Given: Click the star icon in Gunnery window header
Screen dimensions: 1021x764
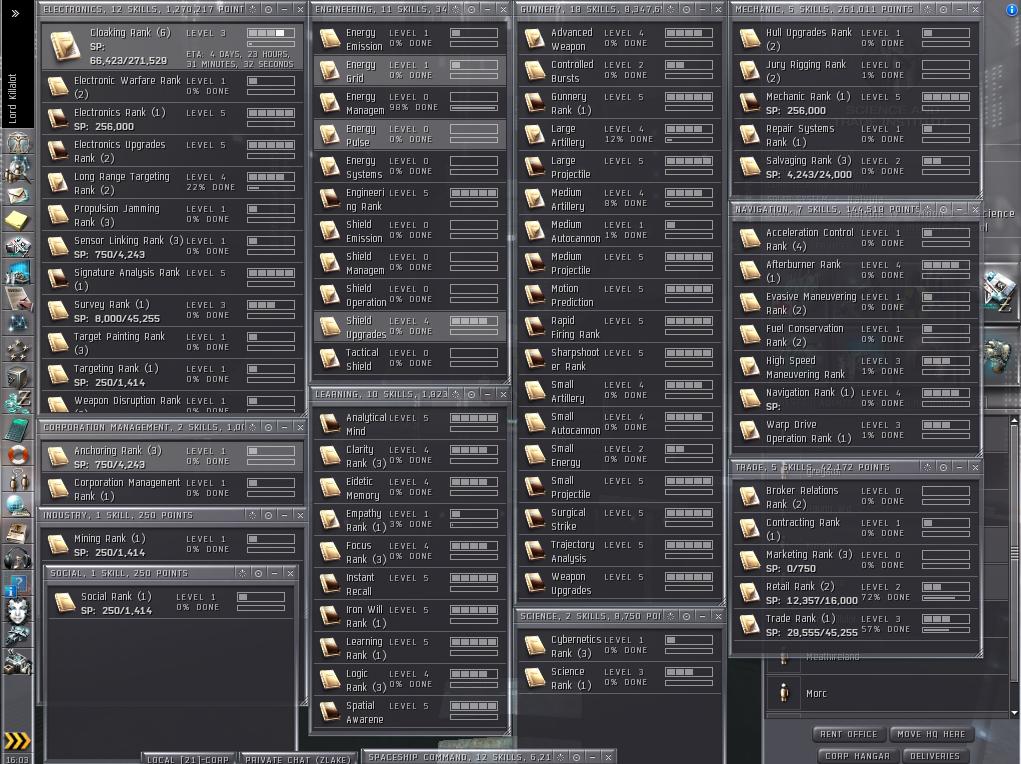Looking at the screenshot, I should (x=671, y=9).
